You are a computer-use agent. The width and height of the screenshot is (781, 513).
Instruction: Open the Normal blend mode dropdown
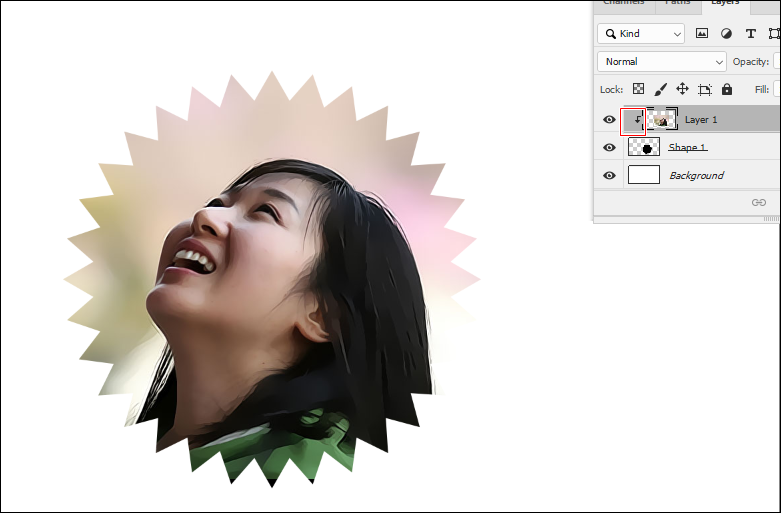click(x=661, y=62)
